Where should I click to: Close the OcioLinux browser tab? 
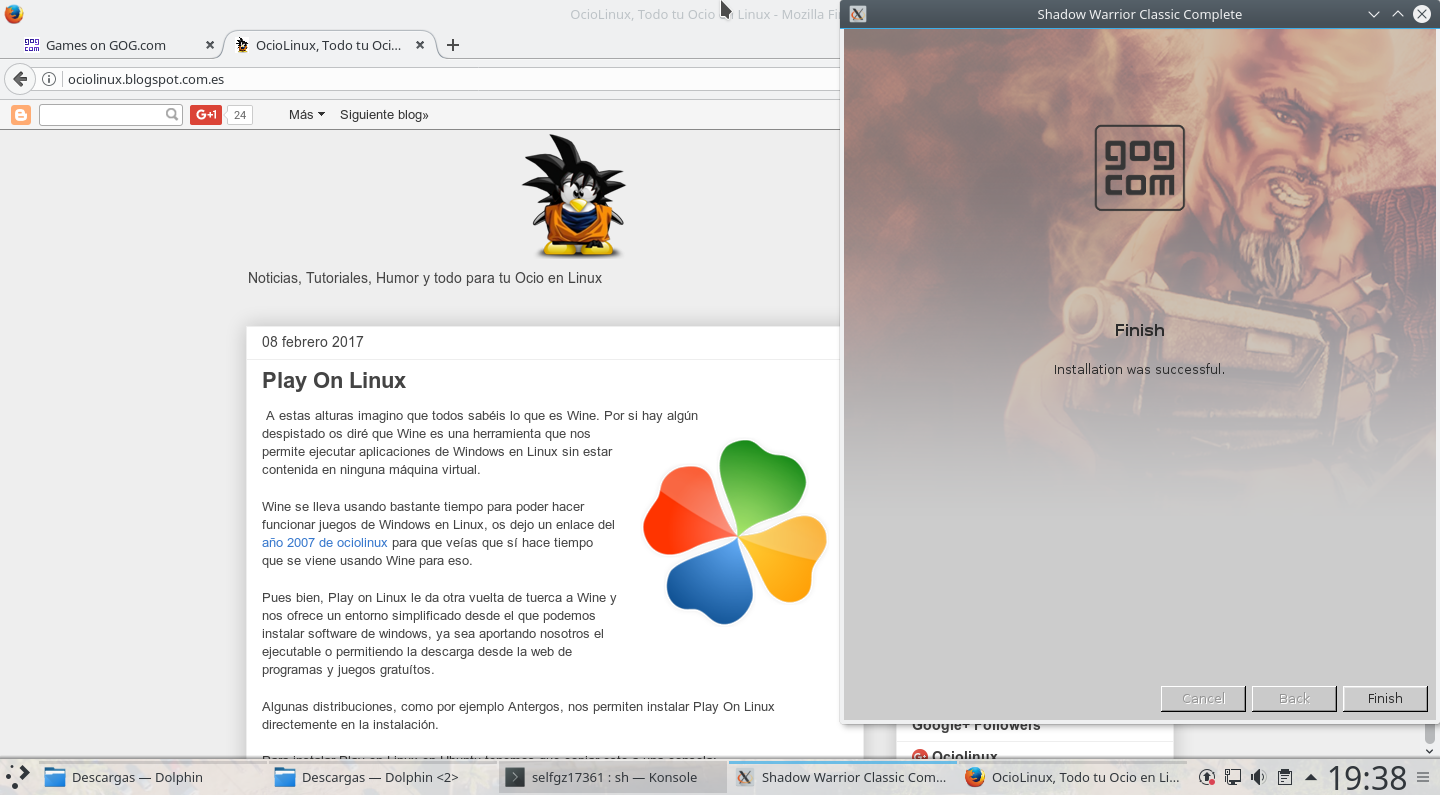[420, 45]
